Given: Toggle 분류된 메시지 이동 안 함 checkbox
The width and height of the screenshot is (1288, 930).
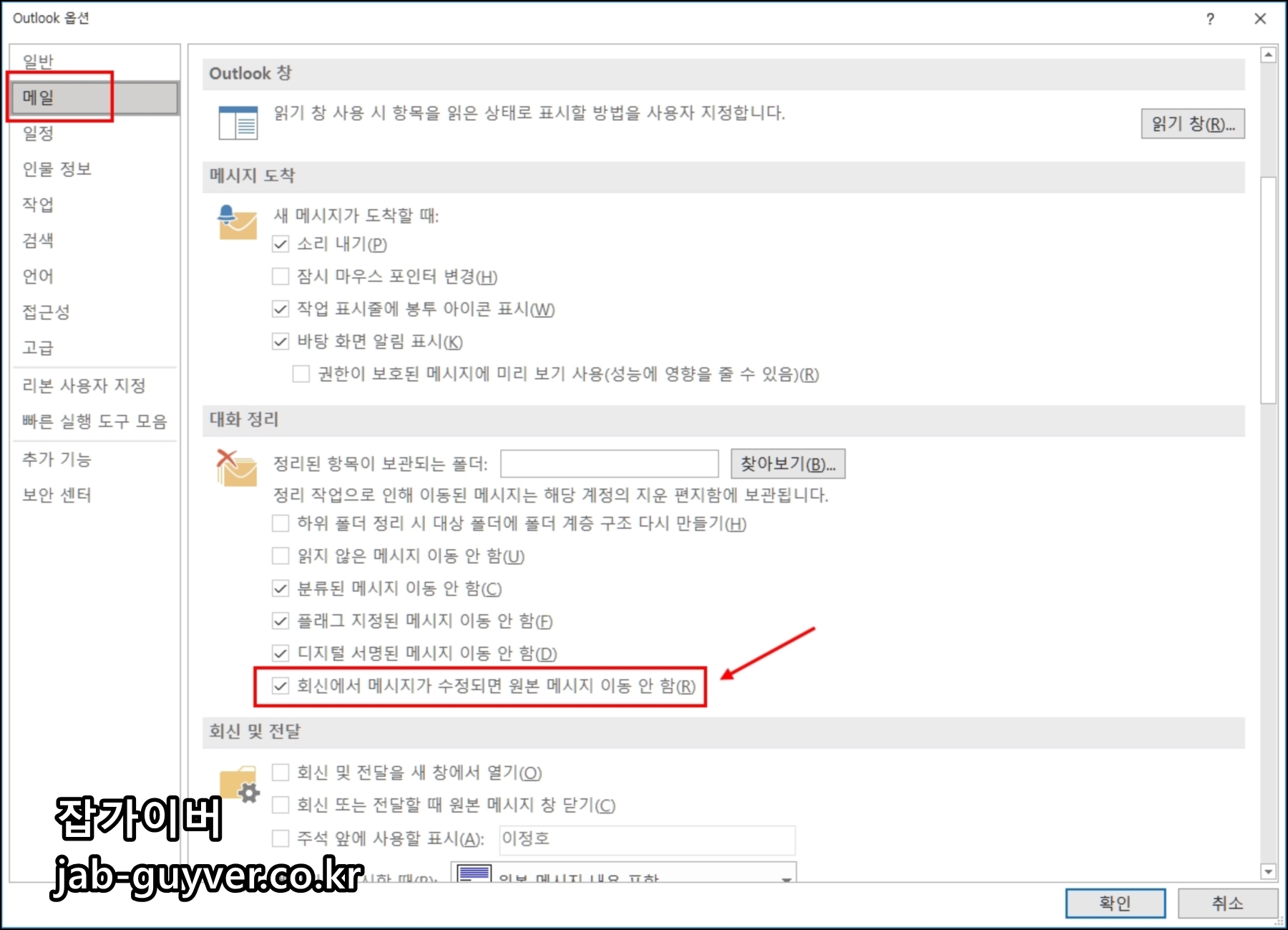Looking at the screenshot, I should coord(280,588).
